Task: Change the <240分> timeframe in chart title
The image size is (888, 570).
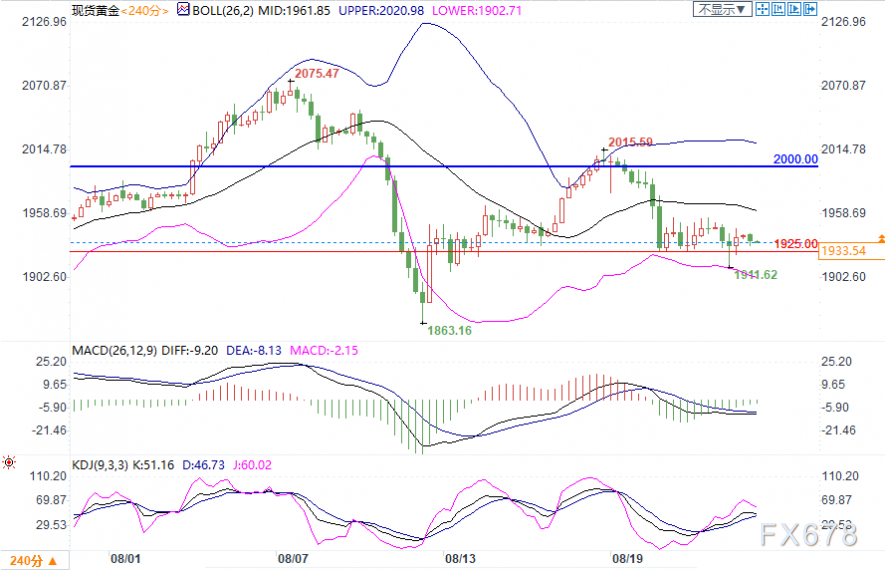Action: tap(145, 10)
